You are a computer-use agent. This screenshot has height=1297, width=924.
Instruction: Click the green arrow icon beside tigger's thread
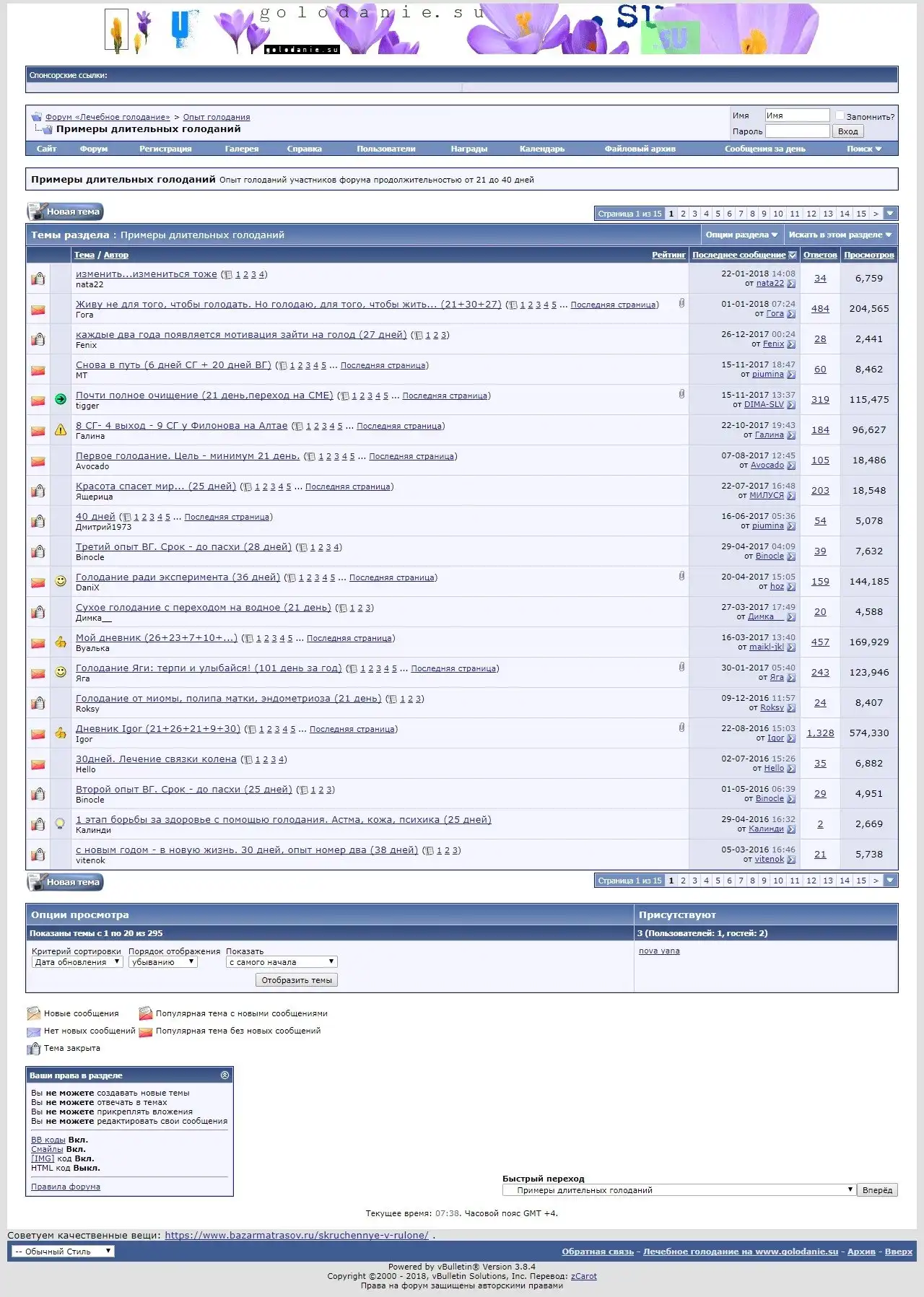(61, 399)
